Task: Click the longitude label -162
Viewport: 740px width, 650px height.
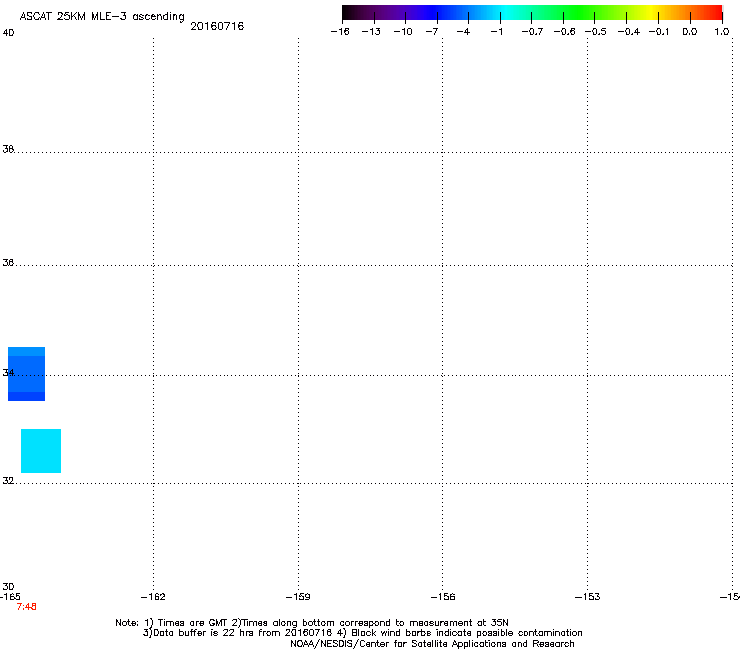Action: pos(153,597)
